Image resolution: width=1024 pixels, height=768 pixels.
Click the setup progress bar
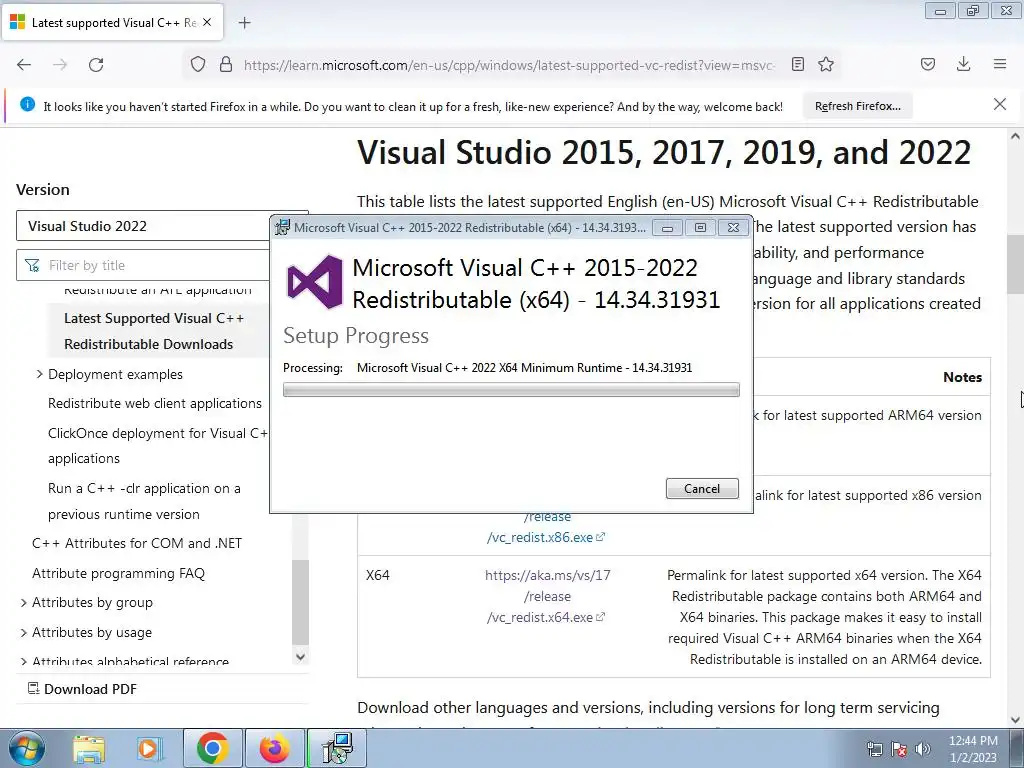tap(511, 390)
